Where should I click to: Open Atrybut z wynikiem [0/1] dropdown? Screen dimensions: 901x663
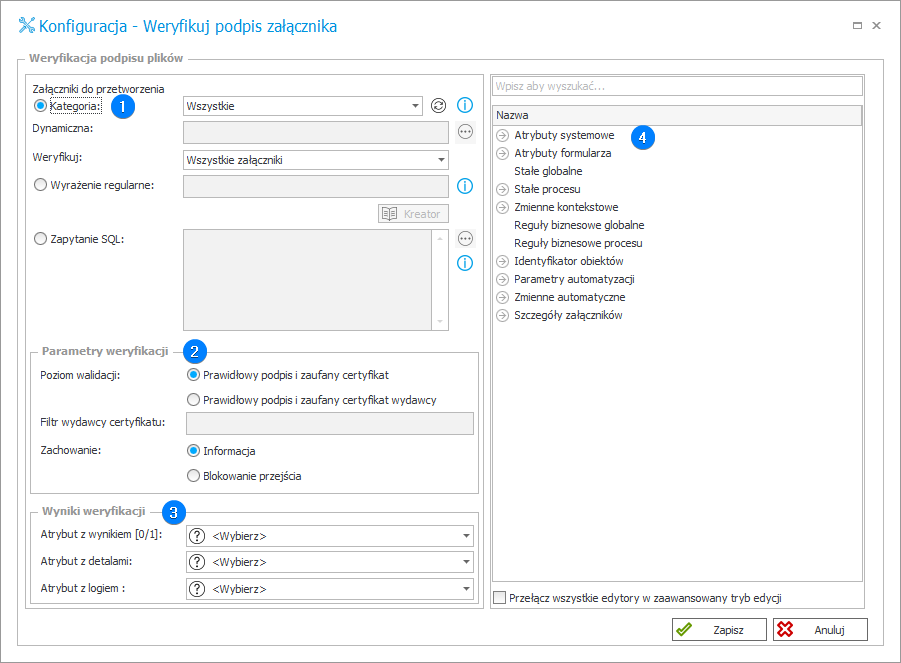tap(330, 536)
